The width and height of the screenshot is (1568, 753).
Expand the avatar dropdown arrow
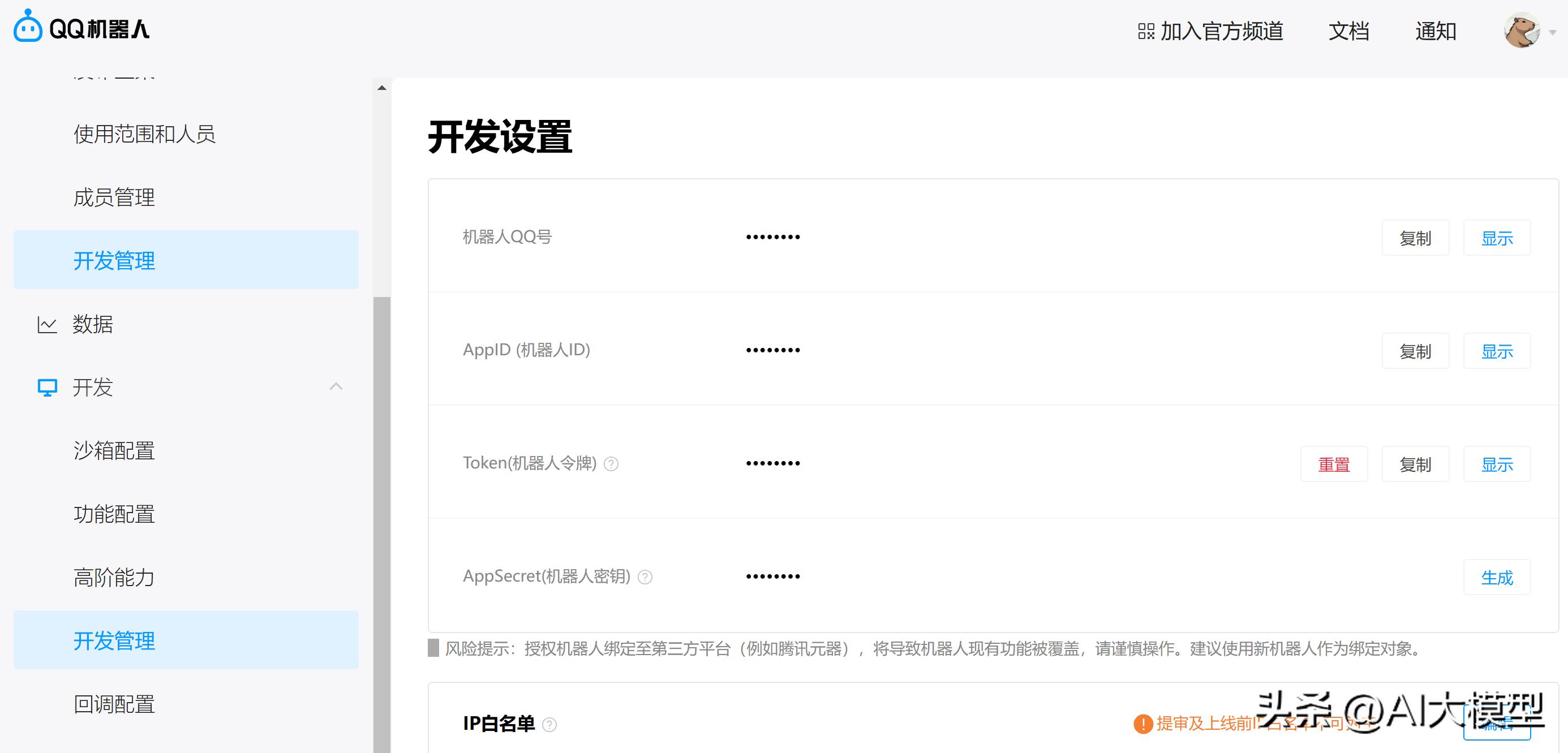click(x=1553, y=32)
